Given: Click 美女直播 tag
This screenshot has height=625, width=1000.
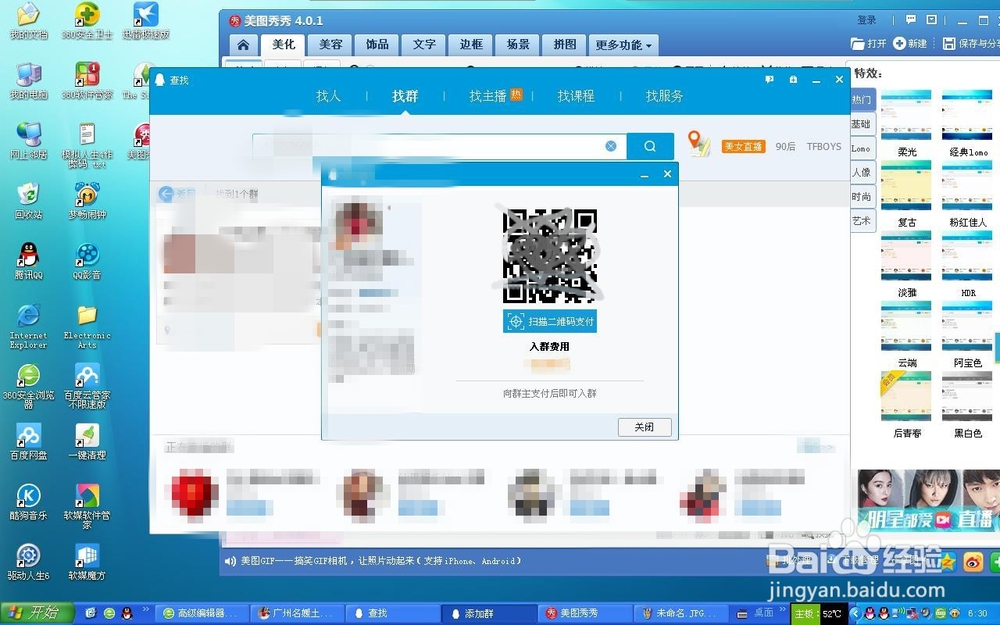Looking at the screenshot, I should 743,146.
